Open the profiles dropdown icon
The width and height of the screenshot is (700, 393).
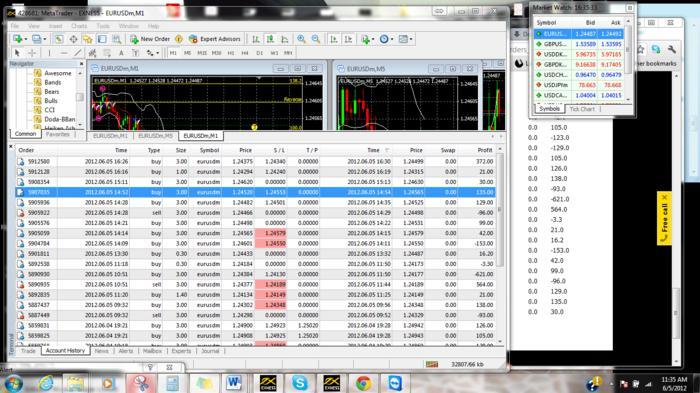tap(38, 39)
